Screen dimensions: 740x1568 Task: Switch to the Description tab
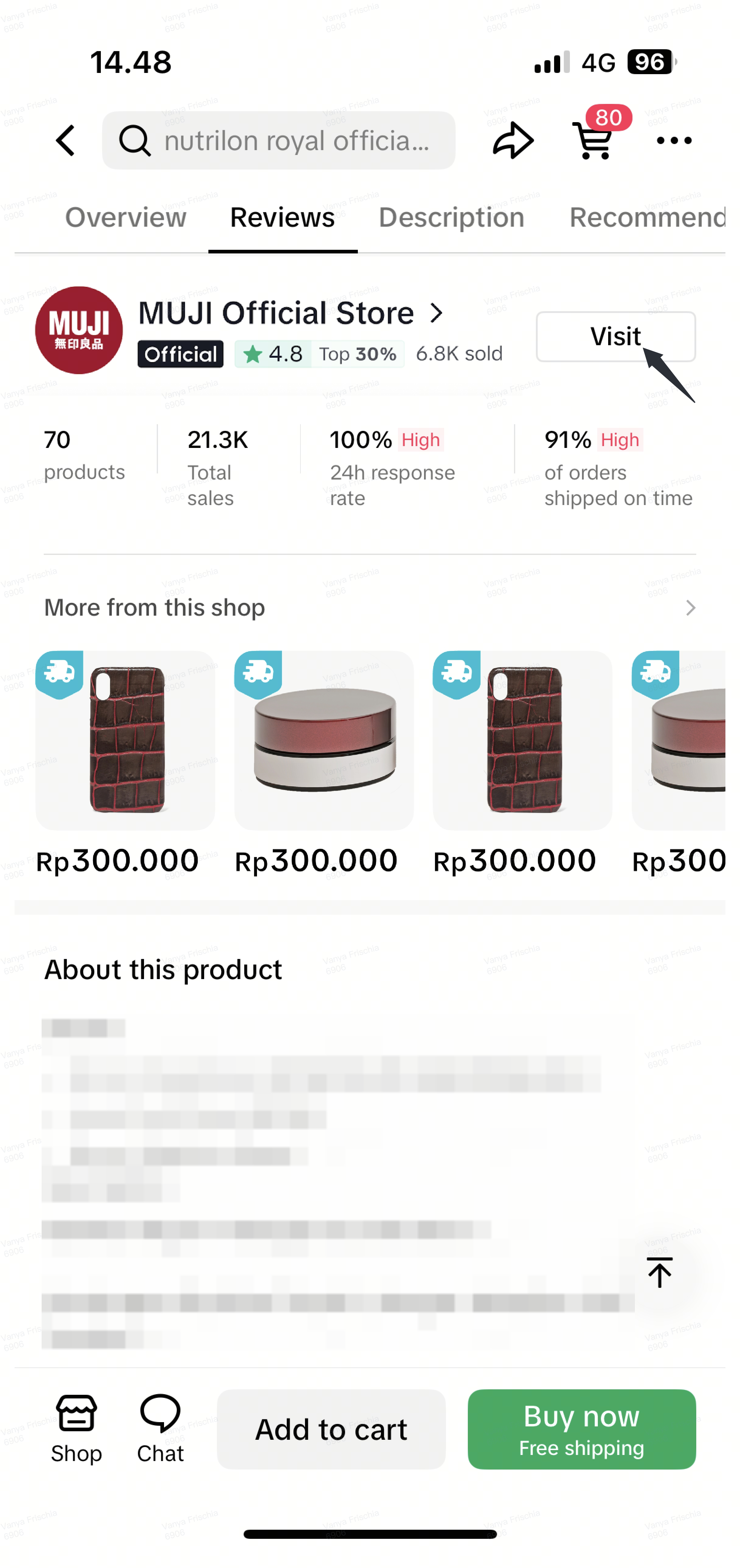451,218
